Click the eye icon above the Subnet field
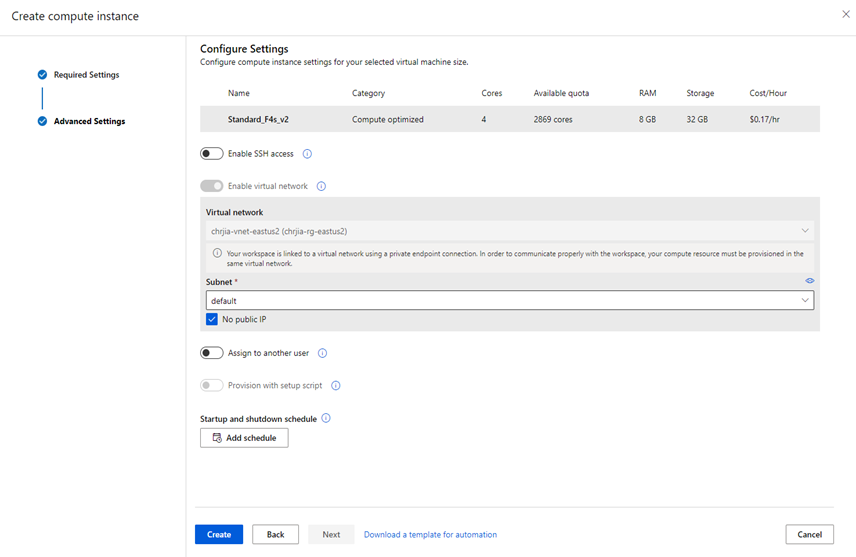The height and width of the screenshot is (557, 856). 810,281
